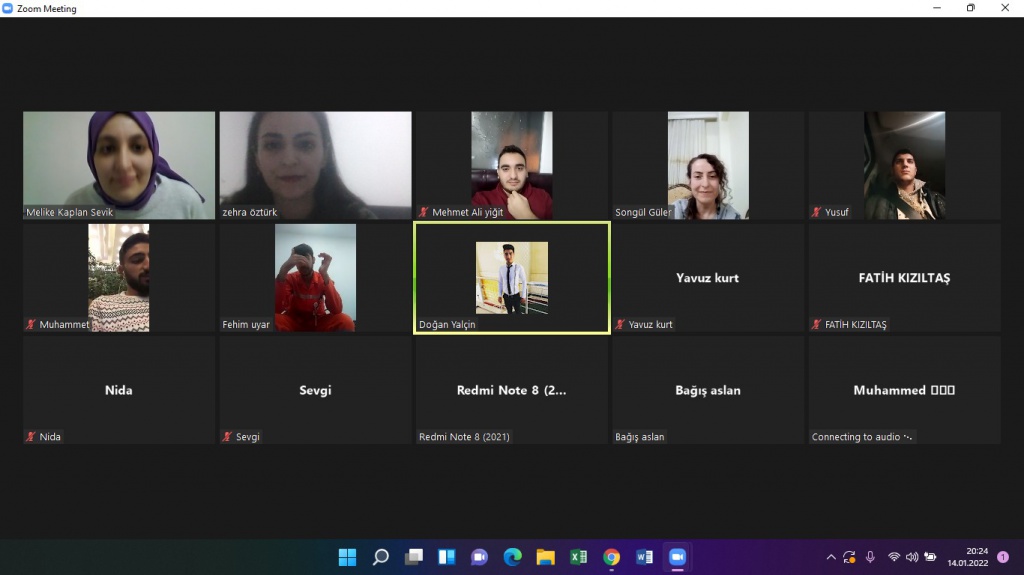This screenshot has width=1024, height=575.
Task: Click the taskbar Search magnifier icon
Action: [380, 557]
